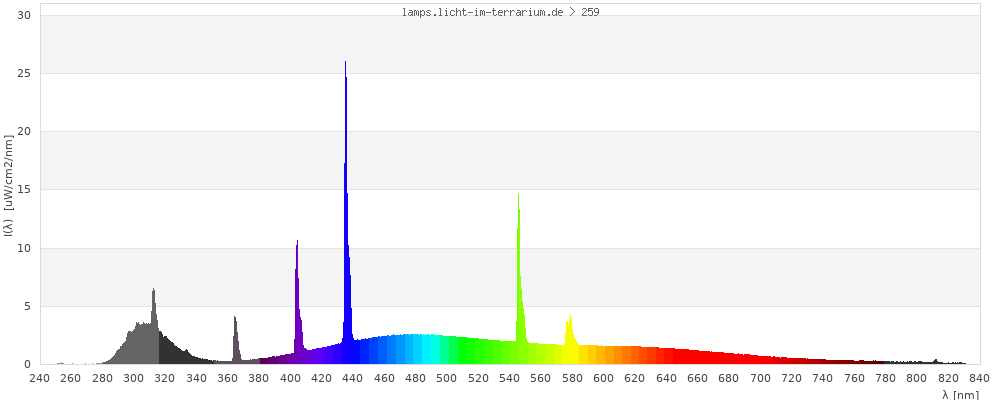Viewport: 1000px width, 400px height.
Task: Select the 620 x-axis tick label
Action: 635,378
